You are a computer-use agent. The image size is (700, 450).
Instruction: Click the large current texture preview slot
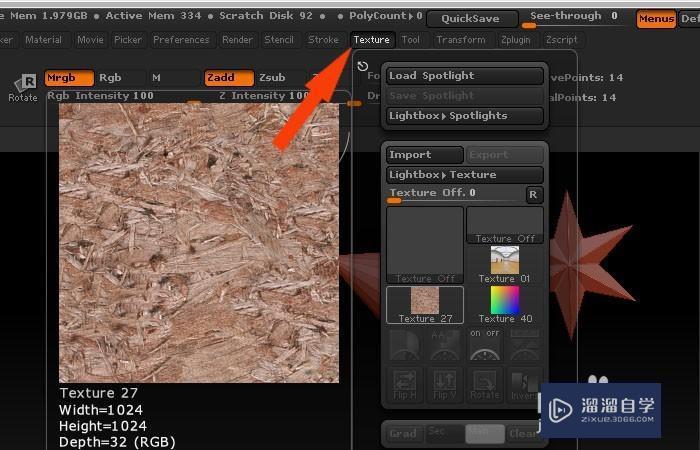point(425,245)
